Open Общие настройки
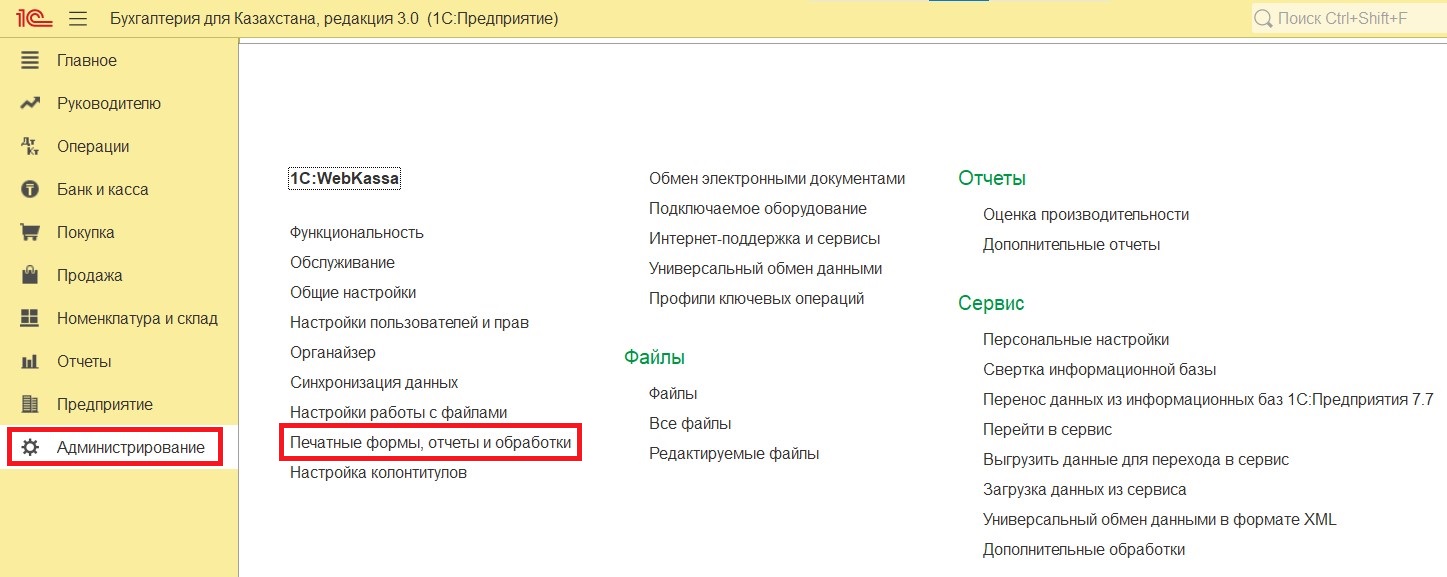Viewport: 1447px width, 577px height. (x=353, y=292)
